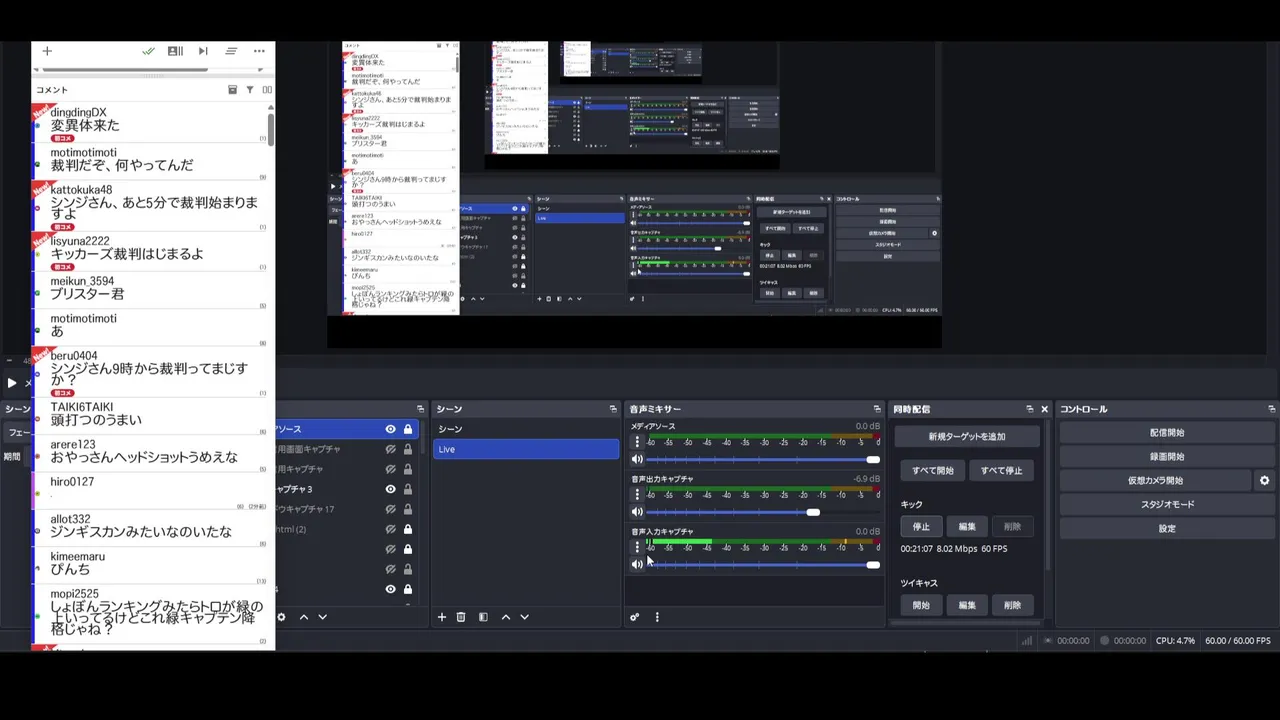Move scene up in scenes toolbar
Image resolution: width=1280 pixels, height=720 pixels.
506,617
